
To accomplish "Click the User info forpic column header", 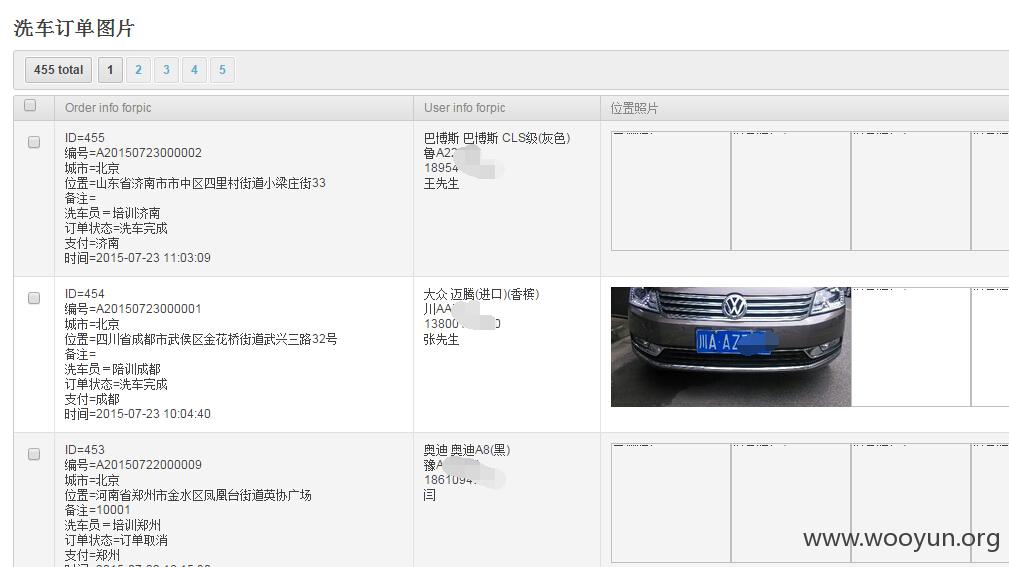I will point(465,107).
